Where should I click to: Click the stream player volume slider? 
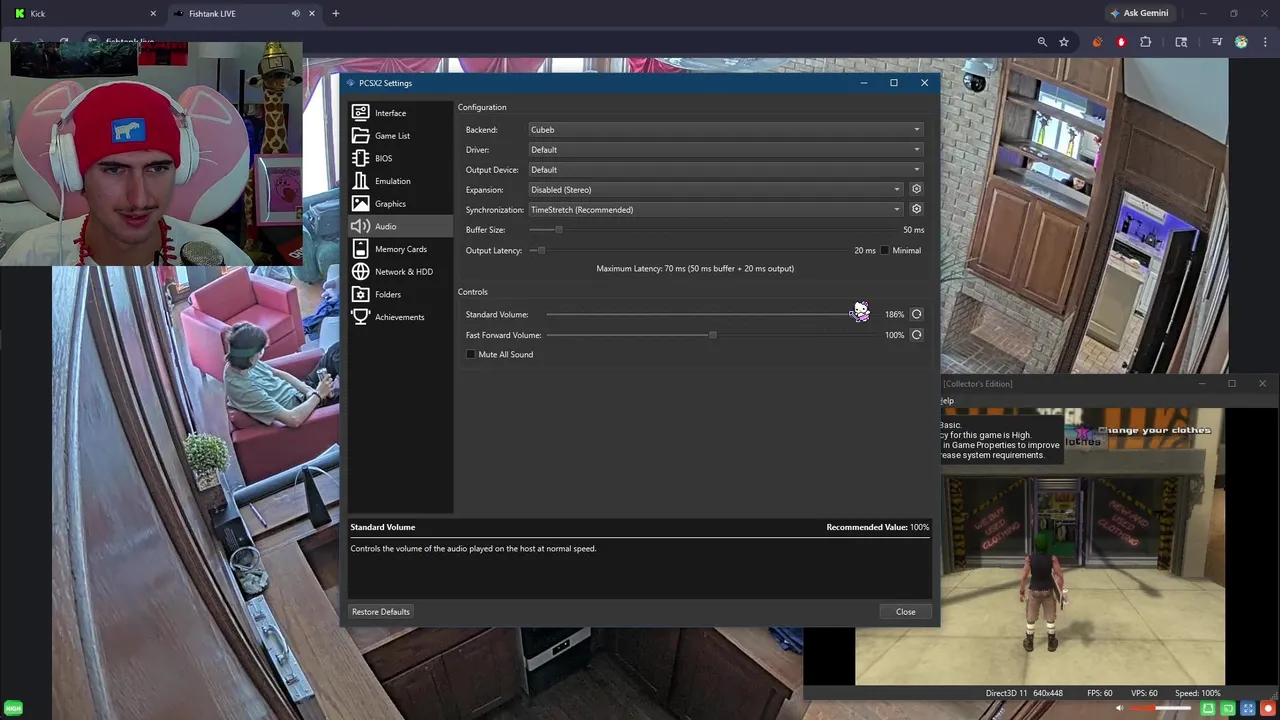(x=1160, y=708)
